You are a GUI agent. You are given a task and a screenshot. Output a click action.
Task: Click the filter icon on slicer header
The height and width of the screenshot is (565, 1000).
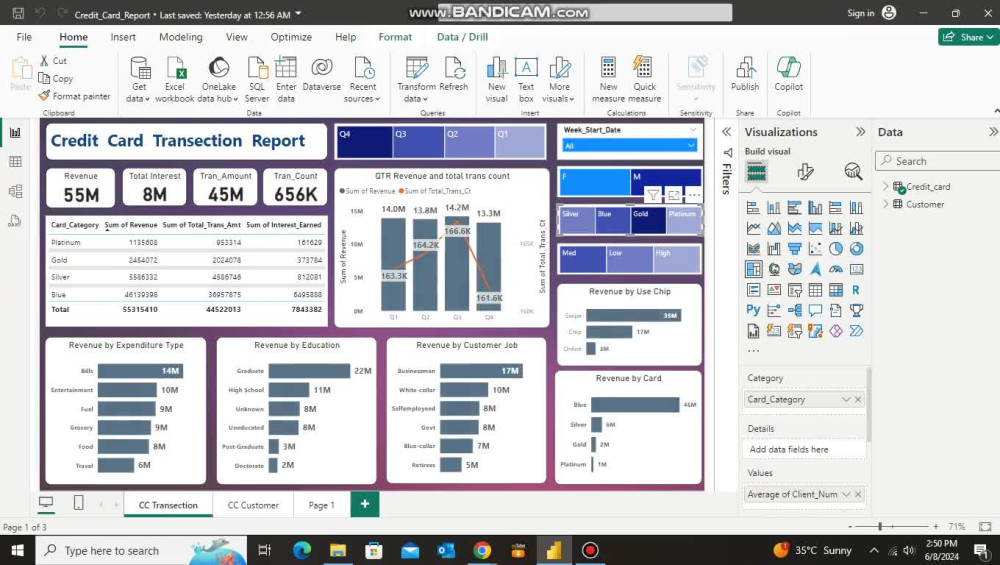tap(653, 194)
